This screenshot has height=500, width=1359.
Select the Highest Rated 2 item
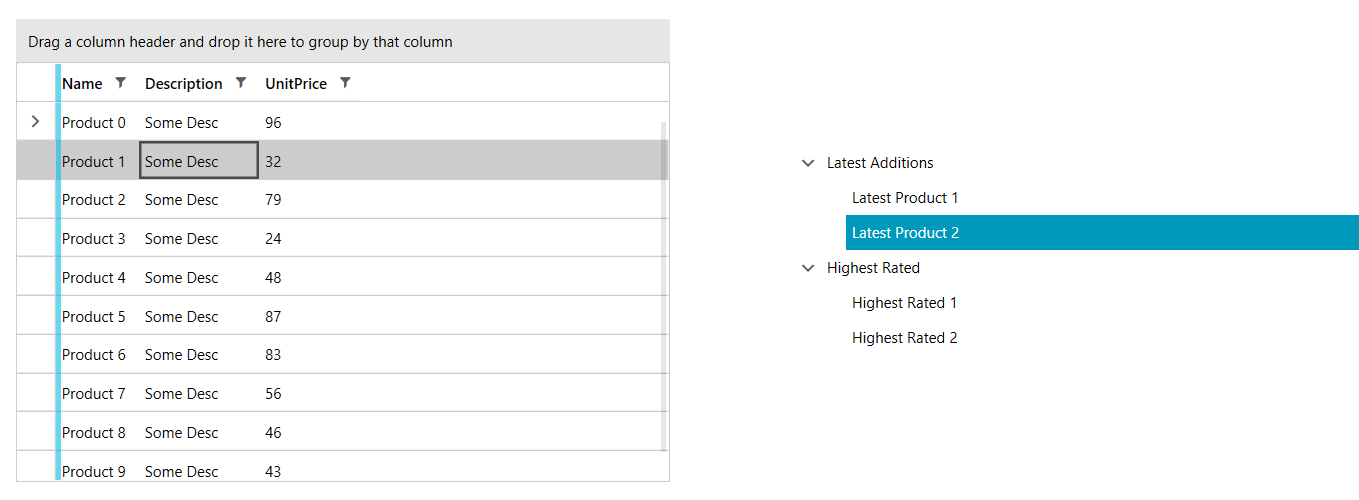point(904,338)
